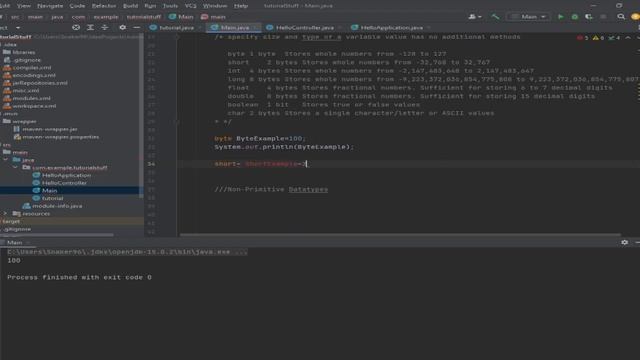
Task: Click the typo count indicator in the editor
Action: (614, 38)
